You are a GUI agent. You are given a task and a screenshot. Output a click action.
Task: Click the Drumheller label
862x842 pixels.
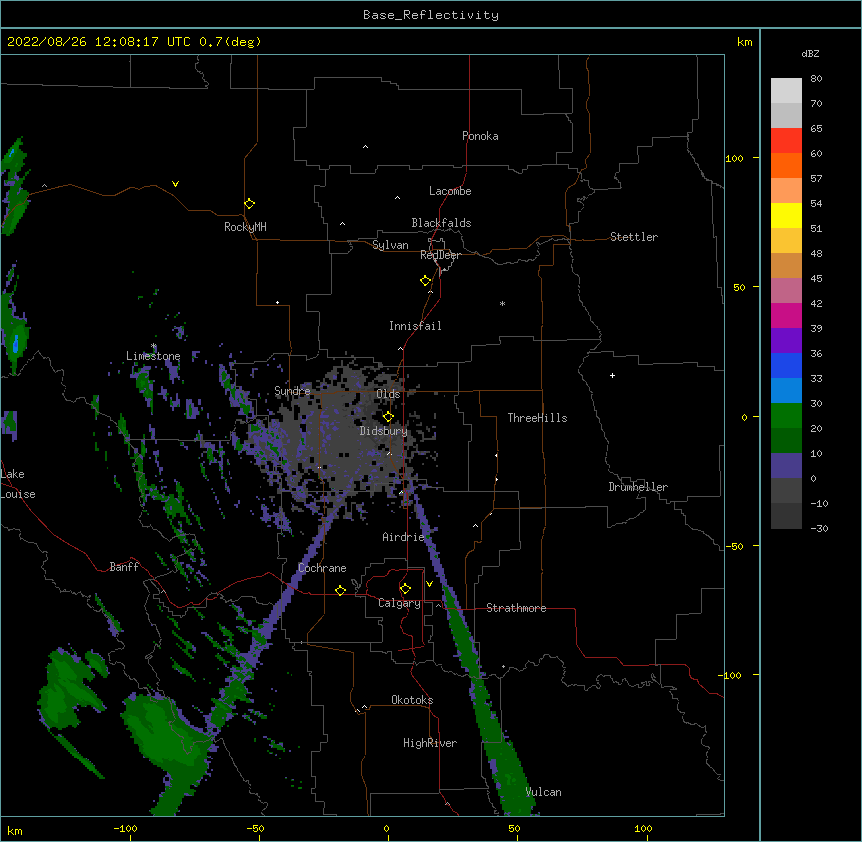(638, 487)
